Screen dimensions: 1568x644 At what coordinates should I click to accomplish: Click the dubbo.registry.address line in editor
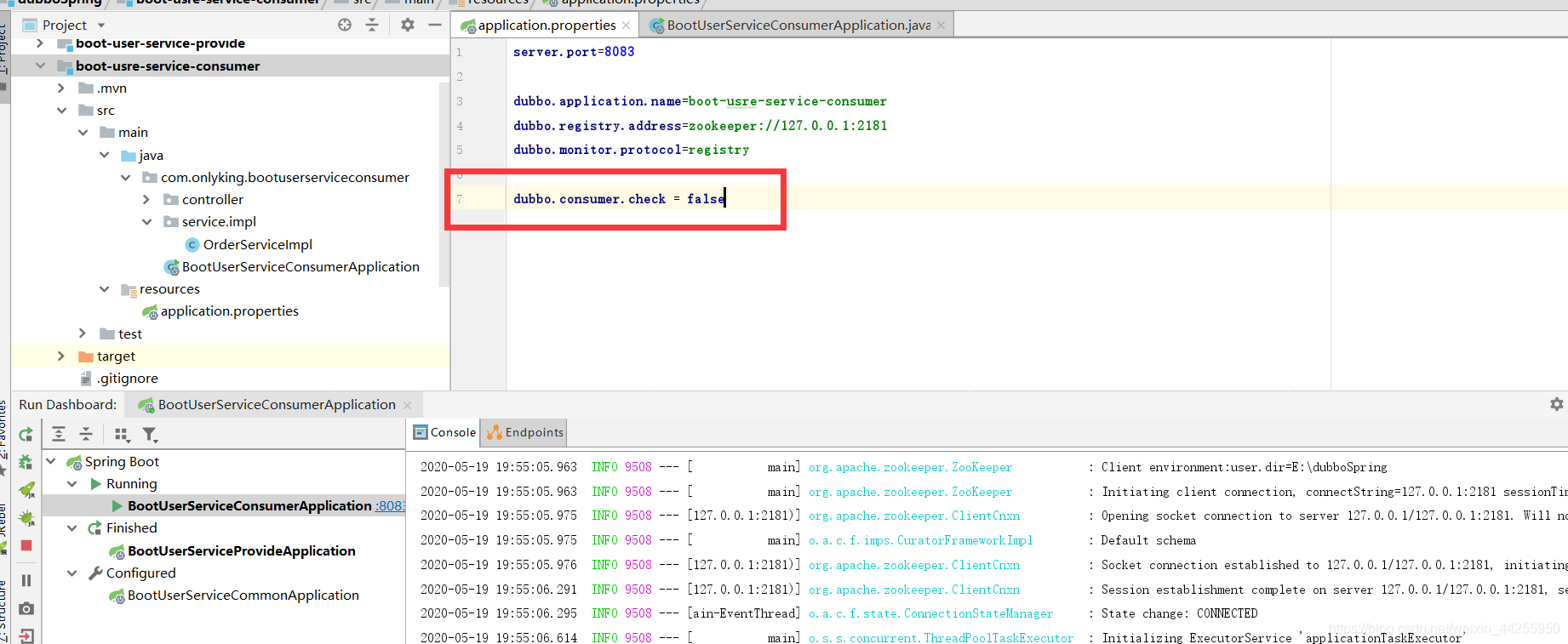point(700,125)
